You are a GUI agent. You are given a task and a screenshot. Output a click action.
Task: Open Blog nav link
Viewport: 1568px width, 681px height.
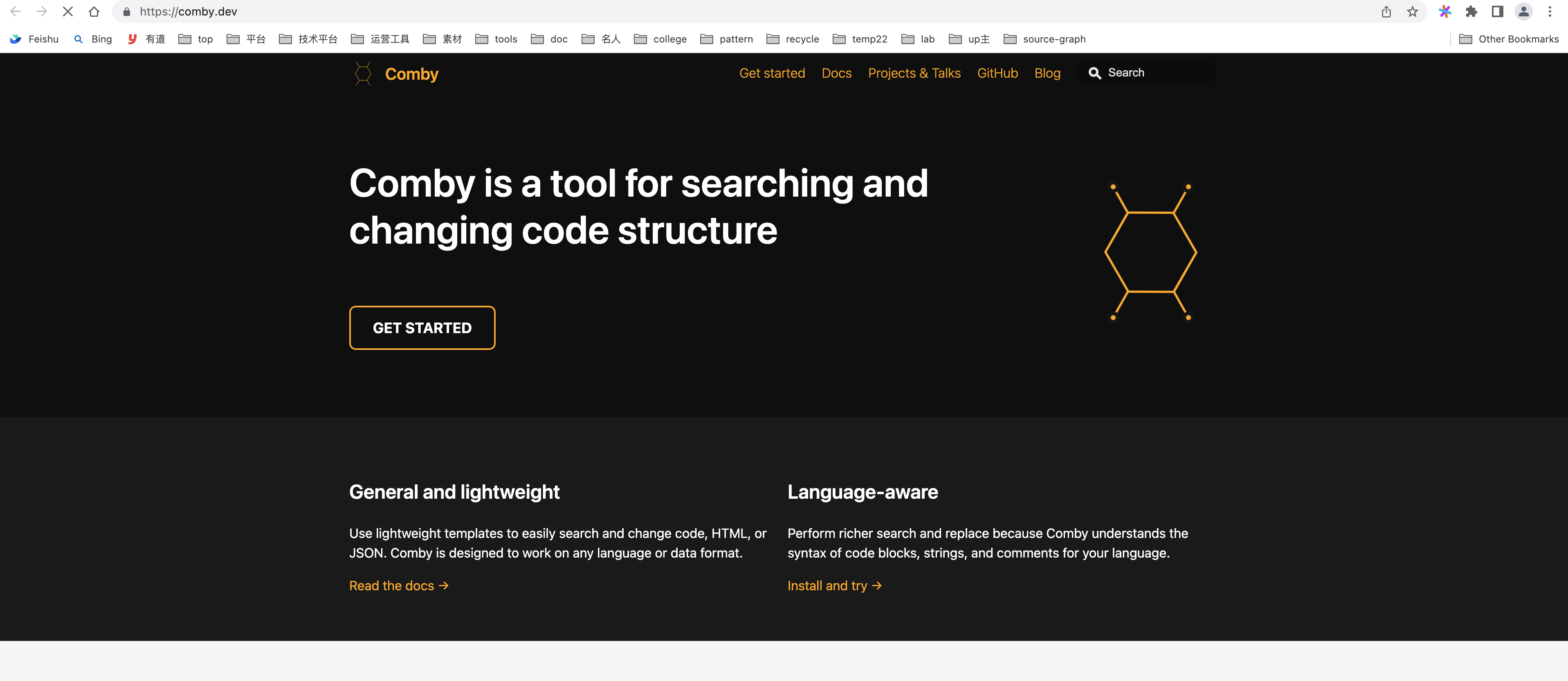tap(1047, 73)
